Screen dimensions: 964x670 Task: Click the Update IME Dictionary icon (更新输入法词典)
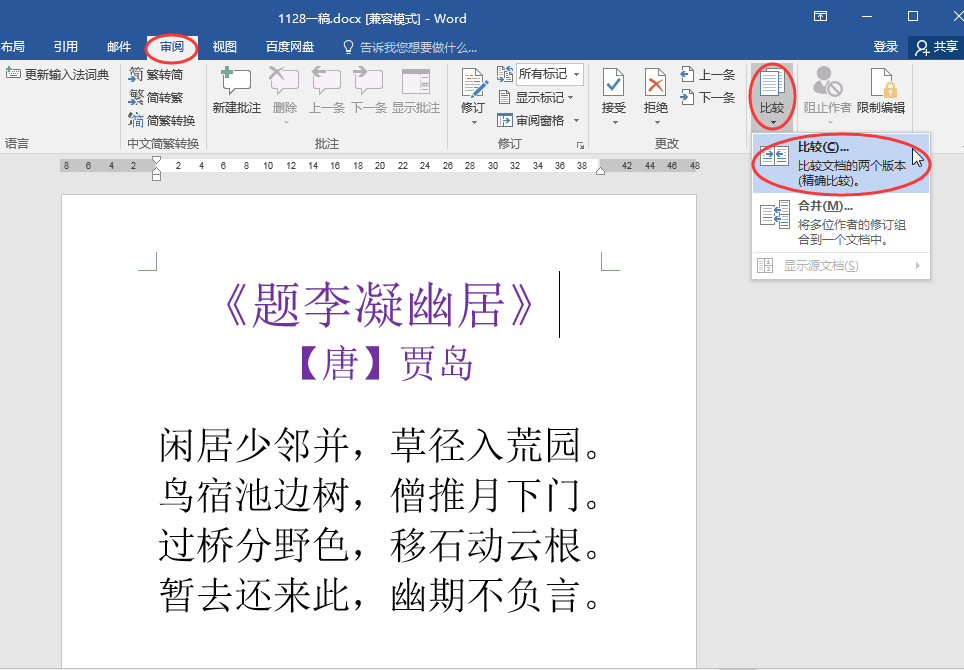click(13, 74)
